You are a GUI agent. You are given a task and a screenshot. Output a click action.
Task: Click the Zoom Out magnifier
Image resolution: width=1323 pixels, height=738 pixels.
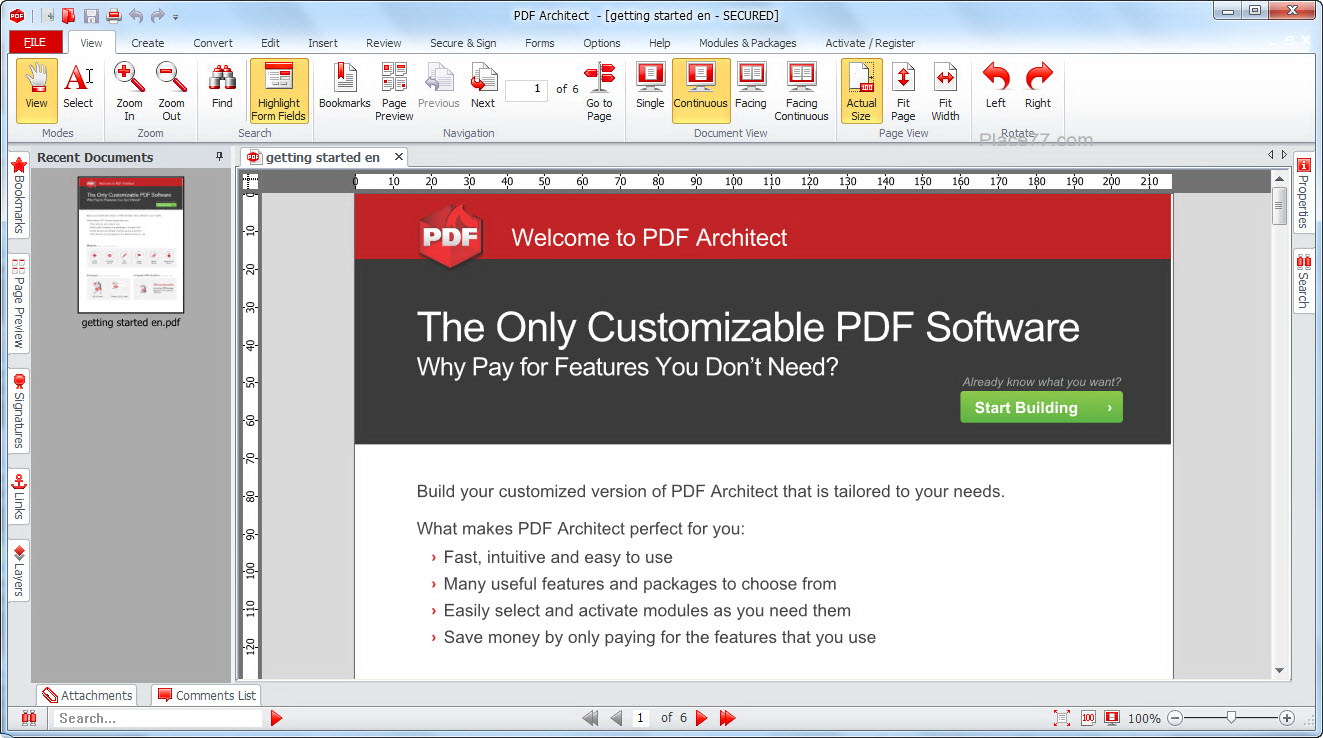[x=171, y=90]
